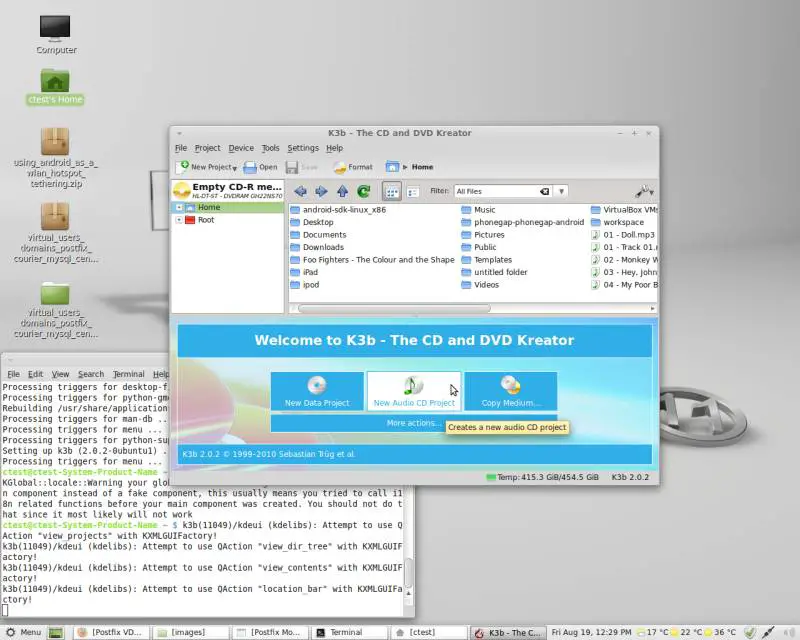The width and height of the screenshot is (800, 640).
Task: Select the untitled folder item
Action: [494, 273]
